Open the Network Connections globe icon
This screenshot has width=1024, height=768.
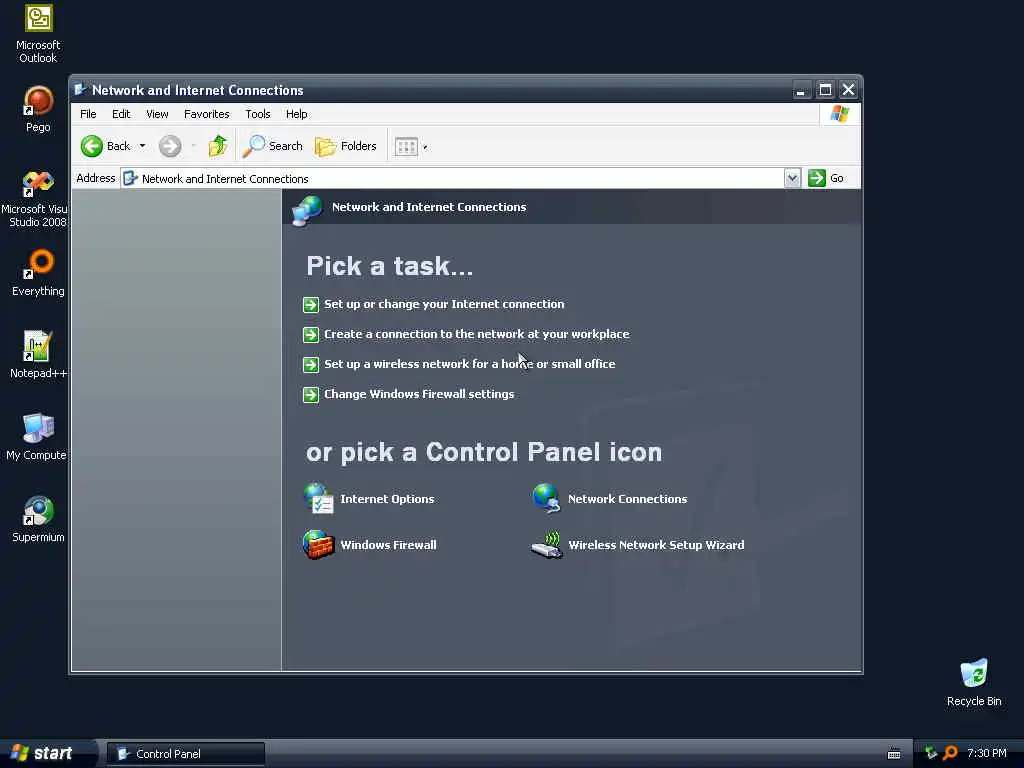547,499
